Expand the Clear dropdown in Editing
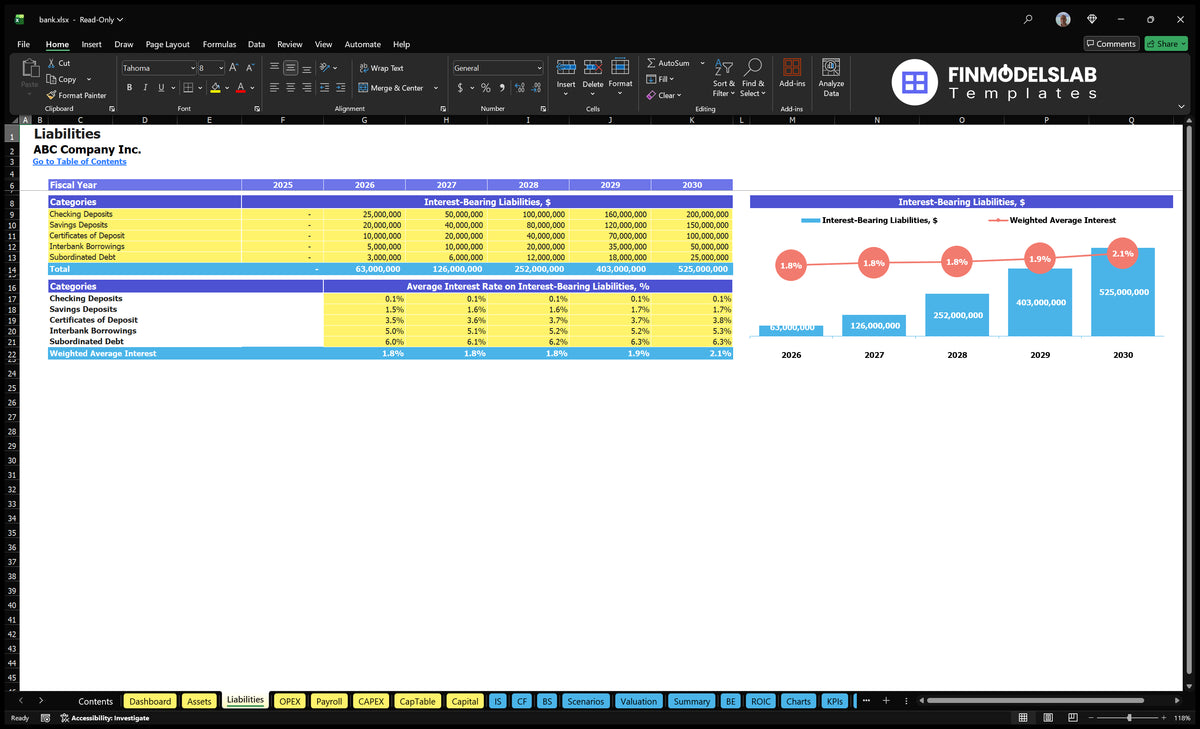 point(679,95)
